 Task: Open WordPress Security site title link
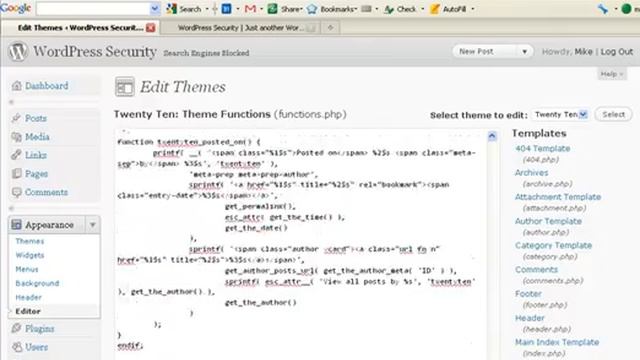click(95, 52)
